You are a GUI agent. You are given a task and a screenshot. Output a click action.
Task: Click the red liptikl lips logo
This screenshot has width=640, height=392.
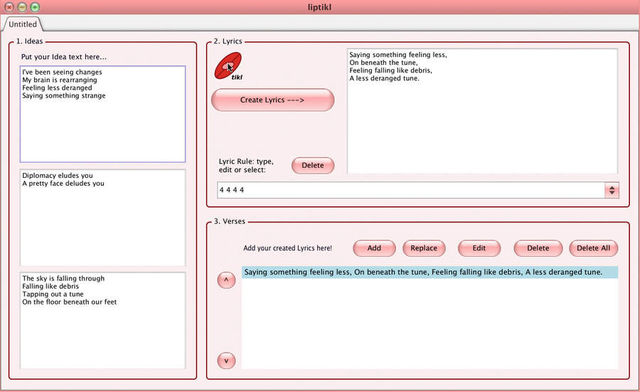coord(228,66)
